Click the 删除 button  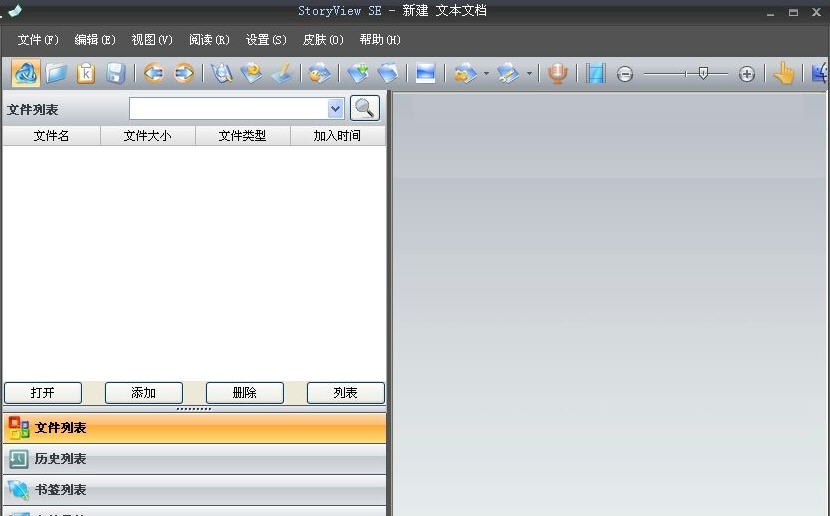245,393
